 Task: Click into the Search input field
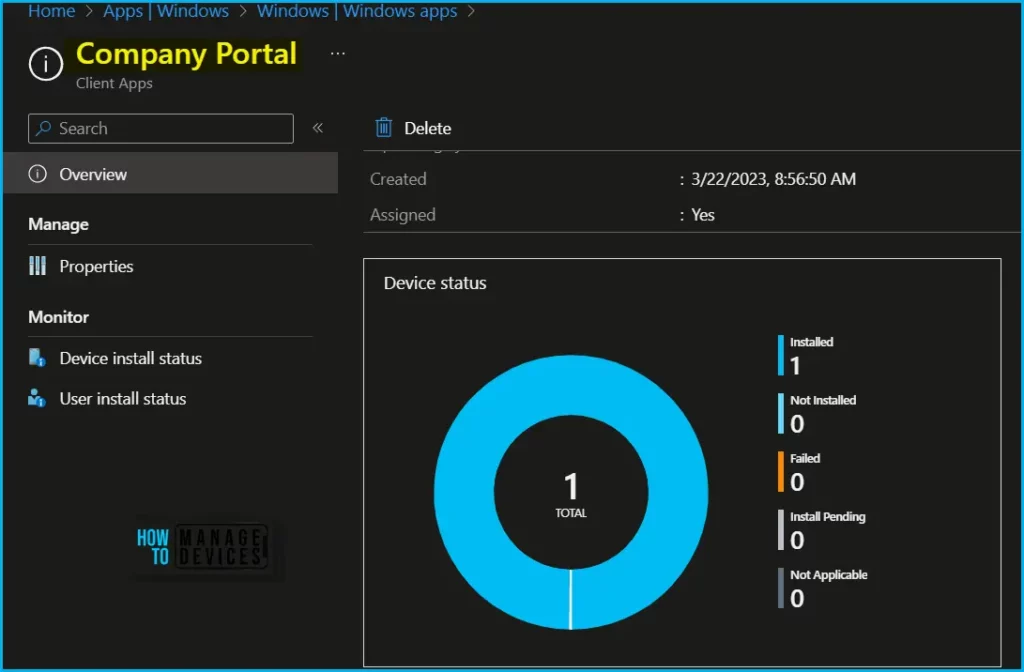161,128
